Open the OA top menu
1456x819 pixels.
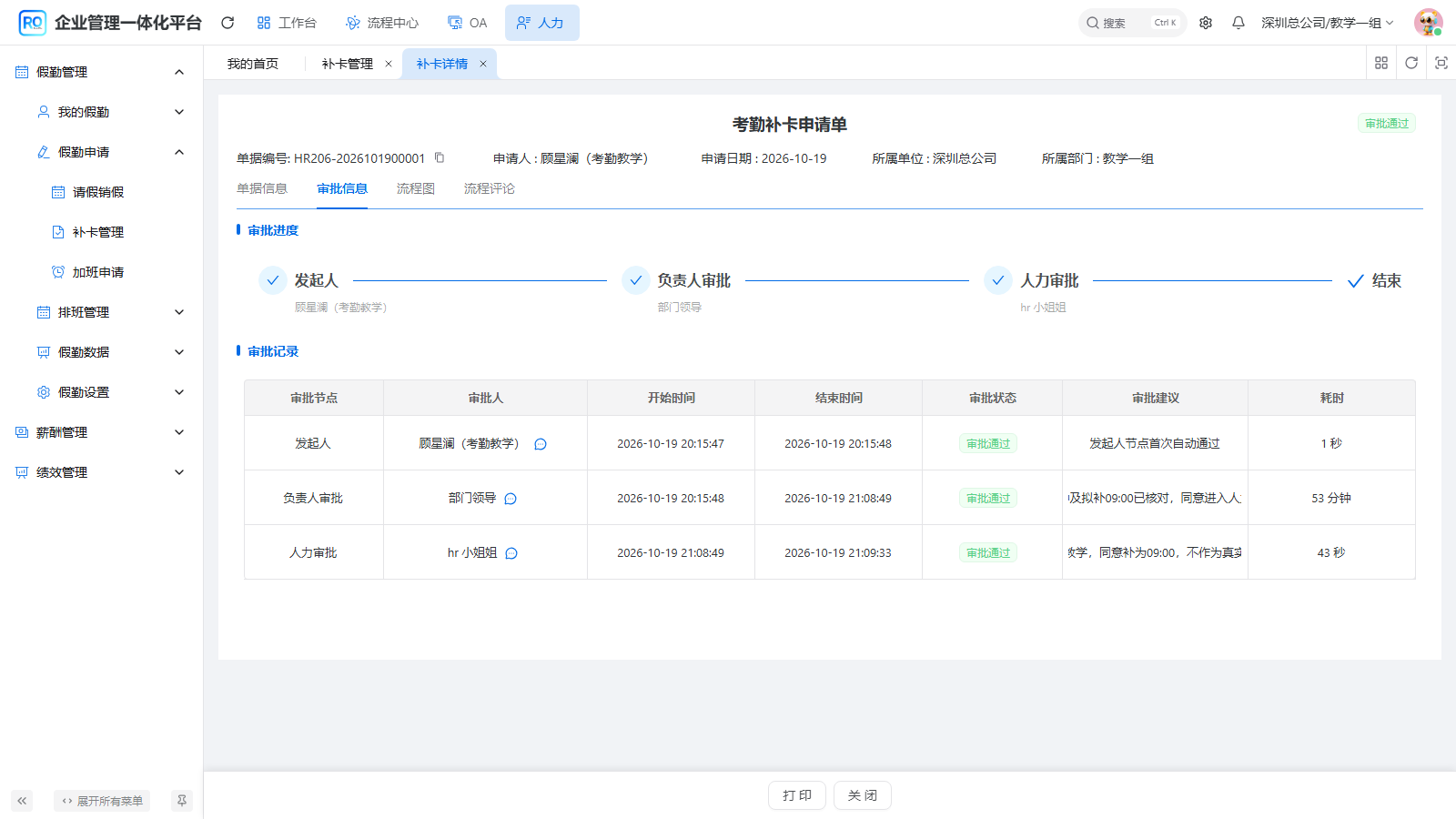coord(468,23)
